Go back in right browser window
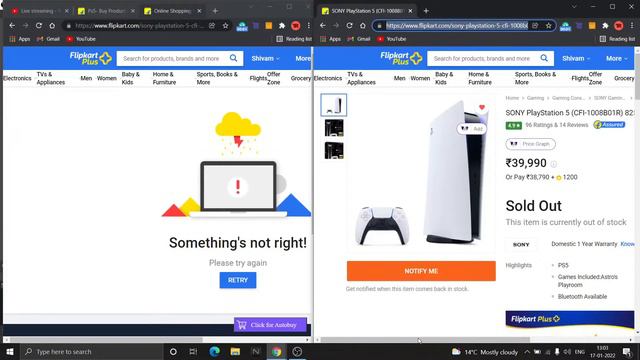 click(322, 26)
